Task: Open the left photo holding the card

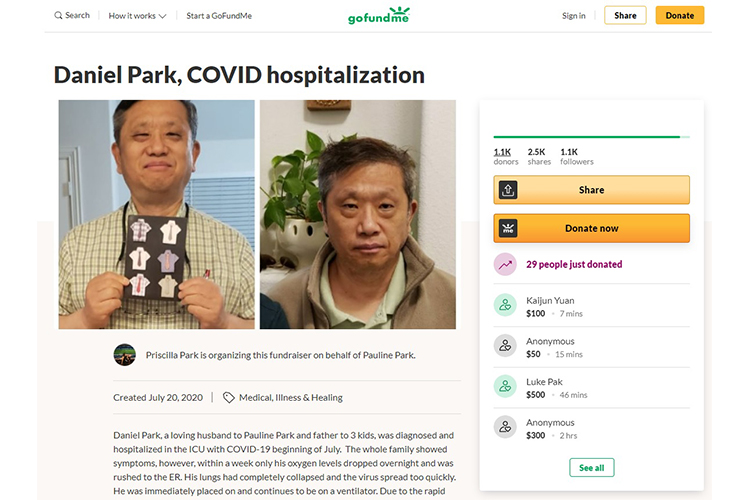Action: [156, 214]
